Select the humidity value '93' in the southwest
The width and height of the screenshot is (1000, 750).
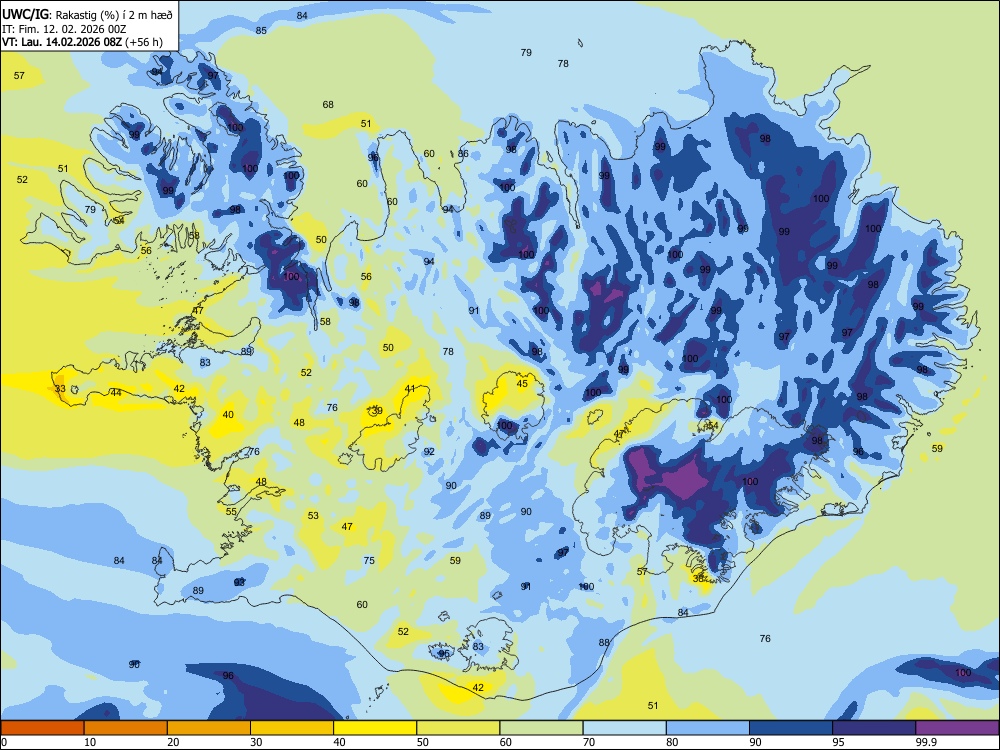[239, 582]
